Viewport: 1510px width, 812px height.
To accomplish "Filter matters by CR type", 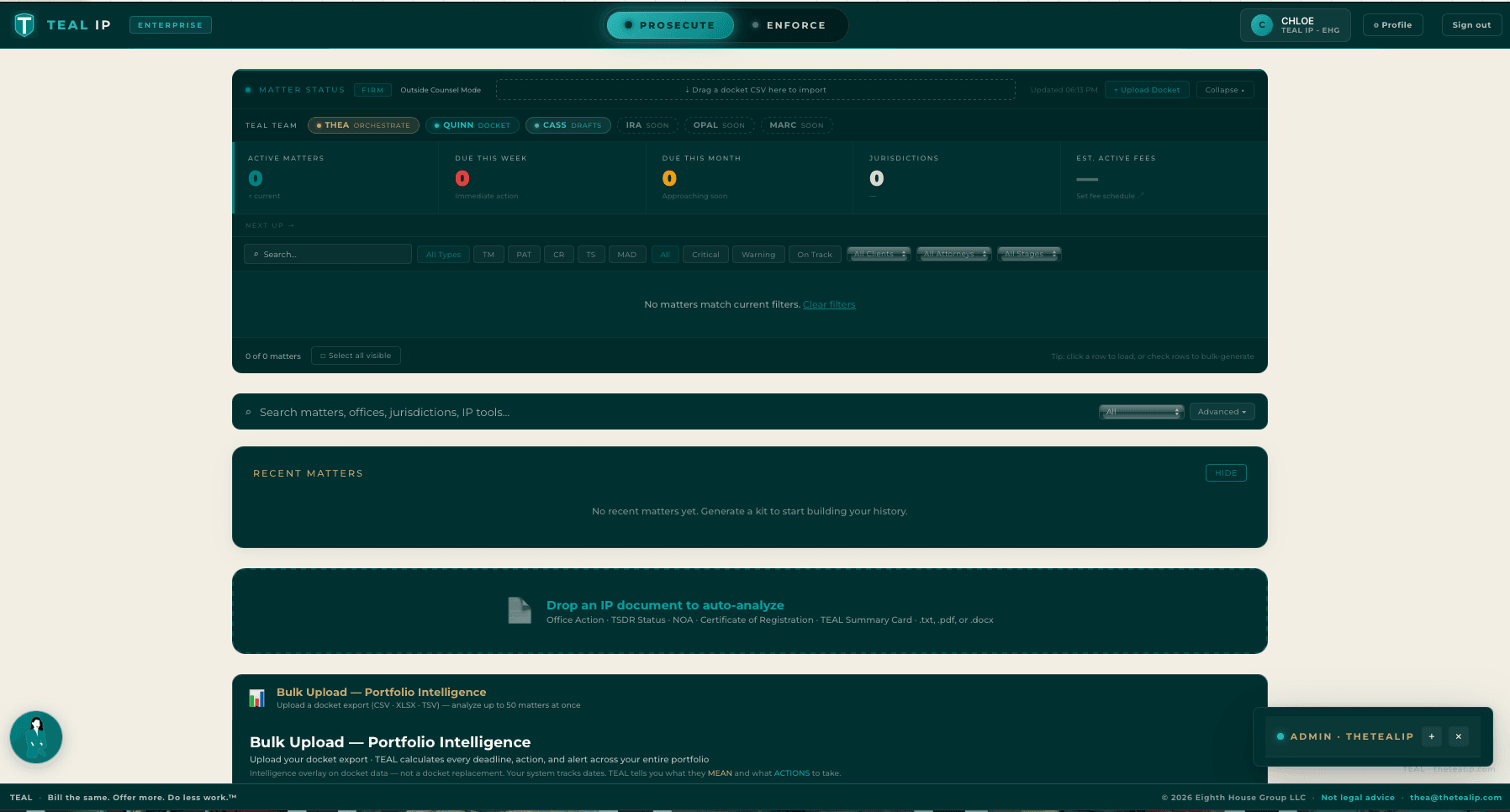I will tap(559, 255).
